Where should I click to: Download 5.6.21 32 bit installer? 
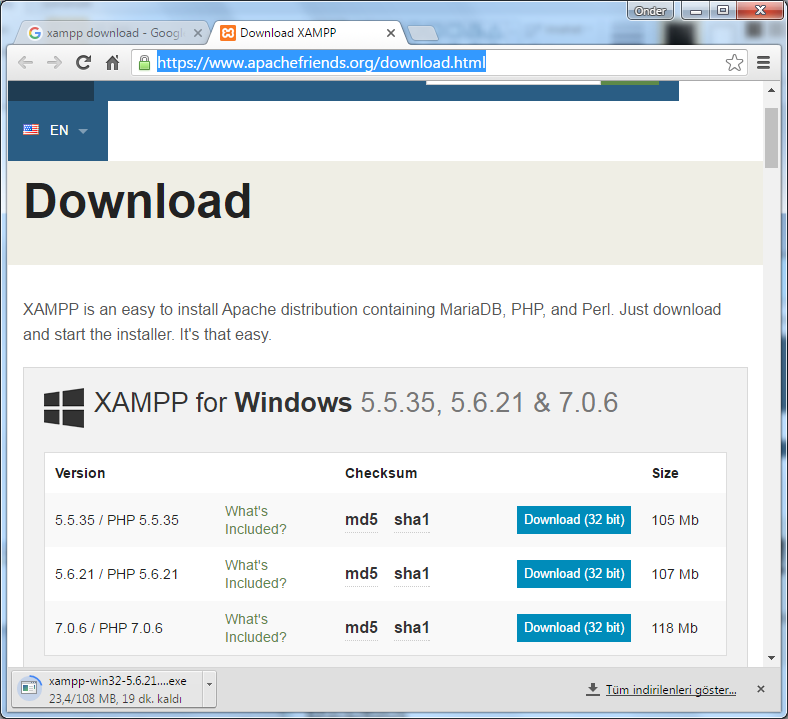[x=574, y=574]
